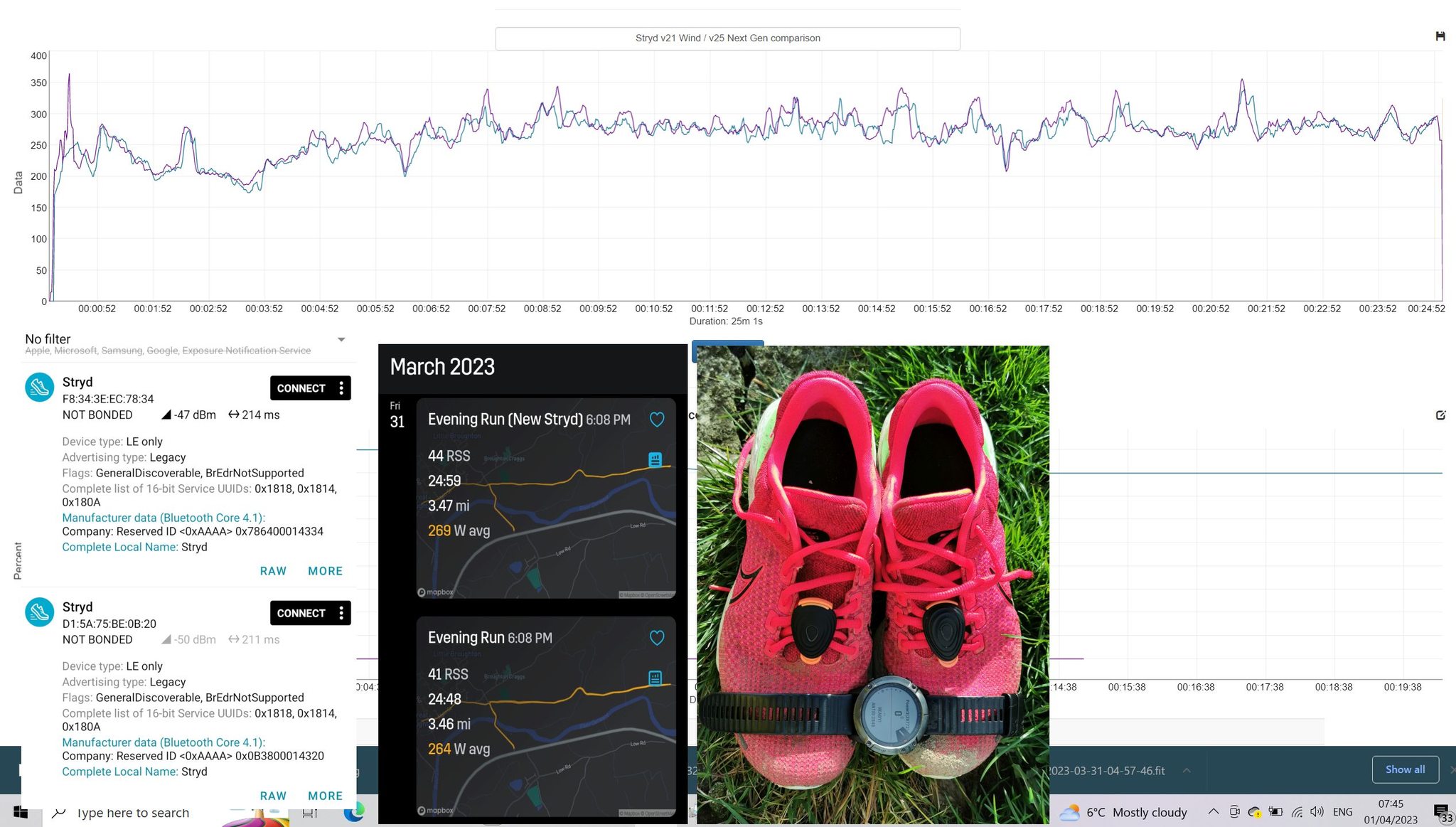Launch Microsoft Edge from the taskbar
Image resolution: width=1456 pixels, height=827 pixels.
[x=353, y=812]
